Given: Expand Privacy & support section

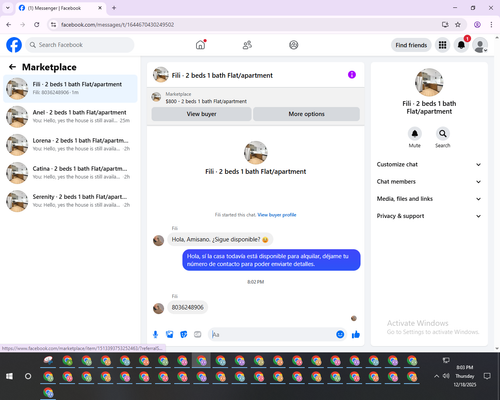Looking at the screenshot, I should tap(429, 216).
